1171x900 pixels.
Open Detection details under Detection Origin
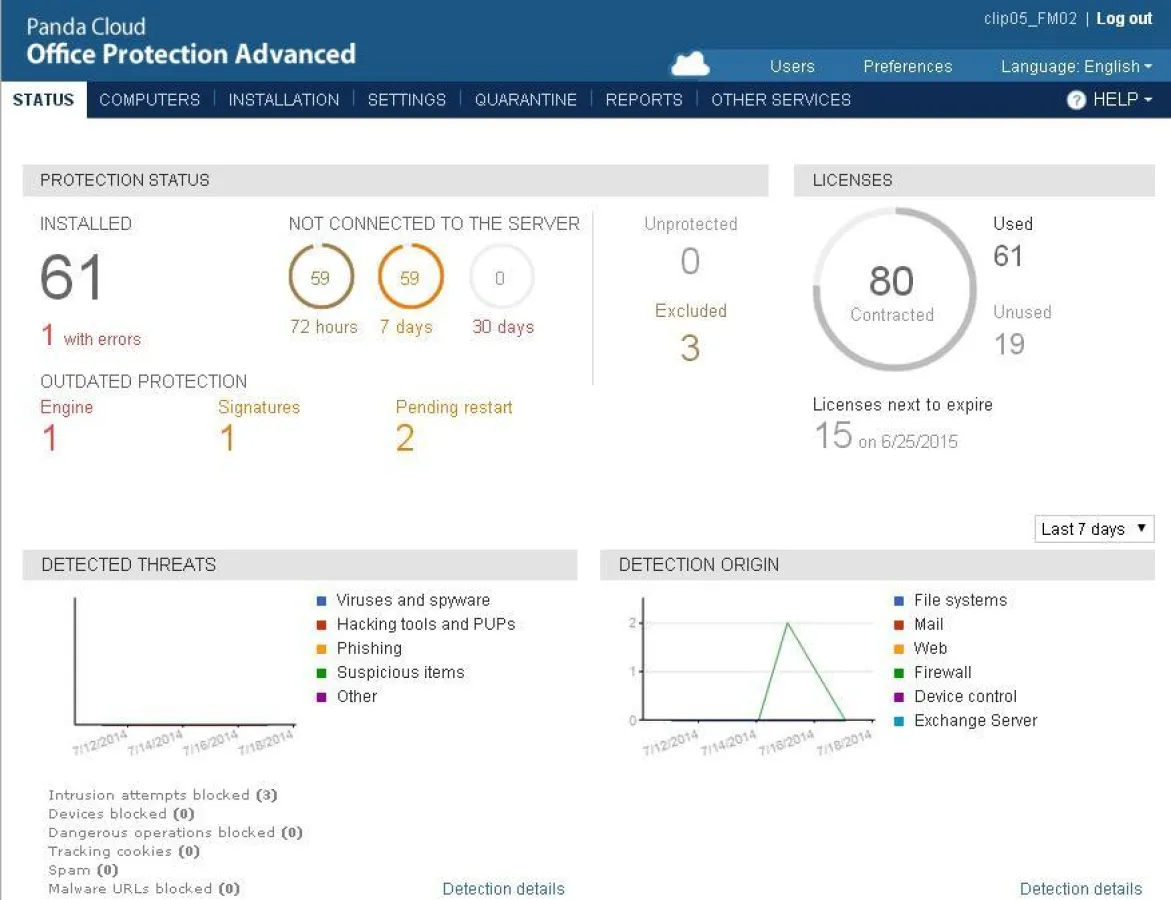click(1080, 888)
